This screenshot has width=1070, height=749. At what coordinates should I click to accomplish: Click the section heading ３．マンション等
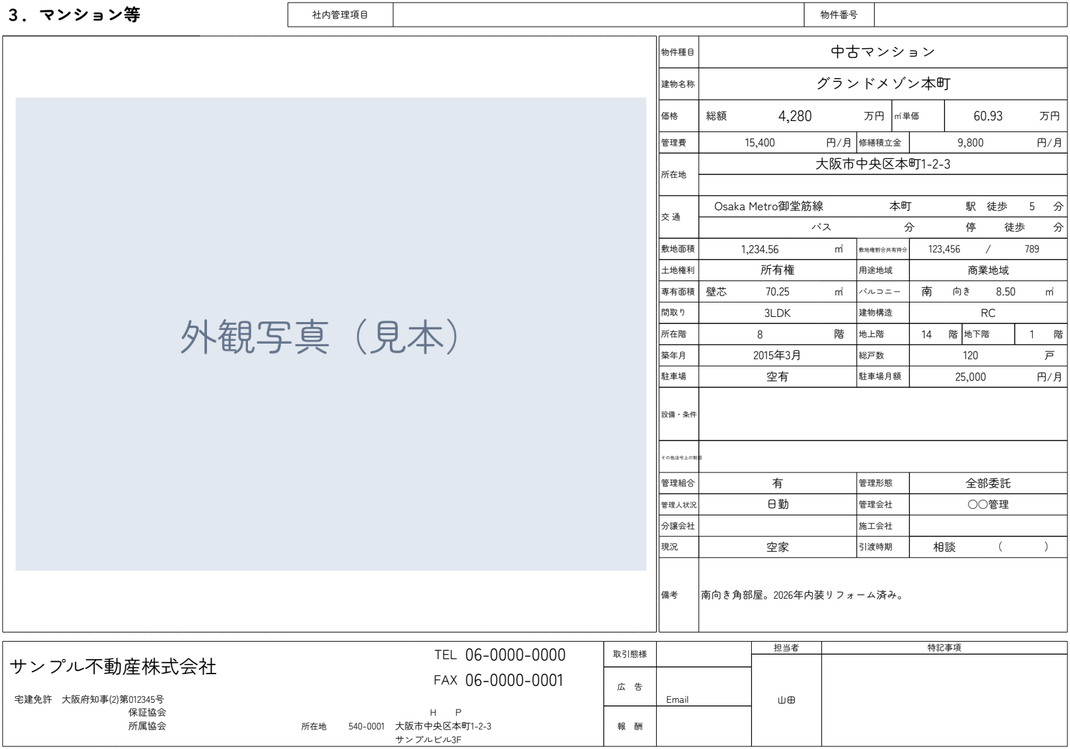pyautogui.click(x=74, y=15)
